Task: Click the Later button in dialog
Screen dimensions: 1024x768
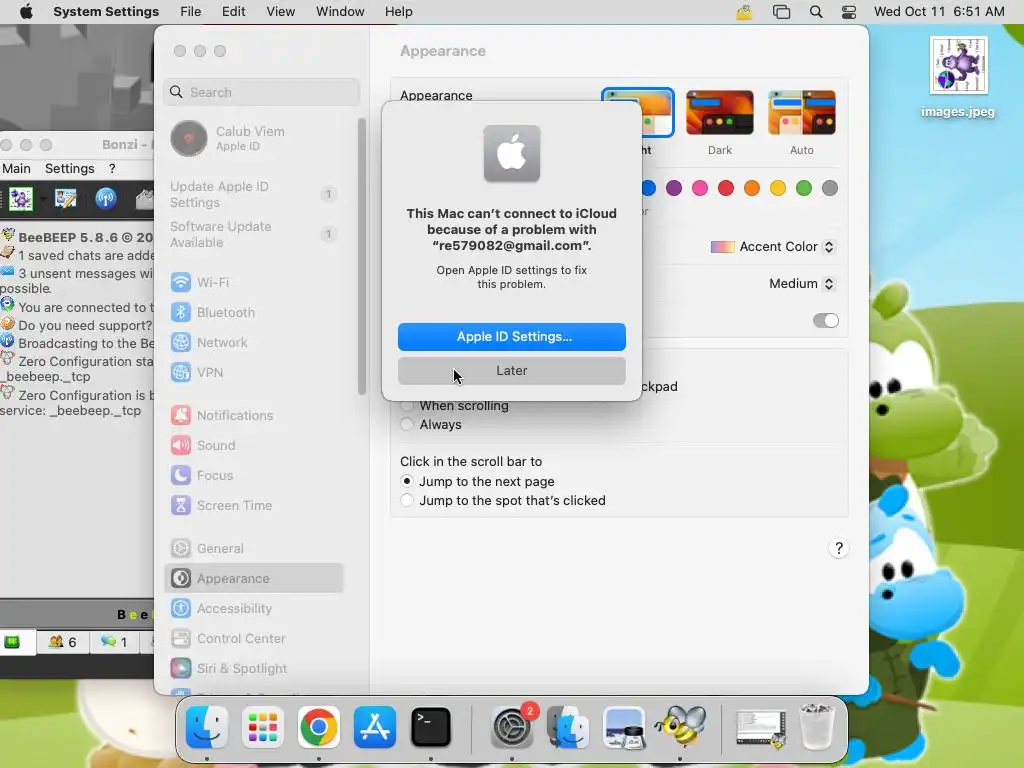Action: [x=512, y=371]
